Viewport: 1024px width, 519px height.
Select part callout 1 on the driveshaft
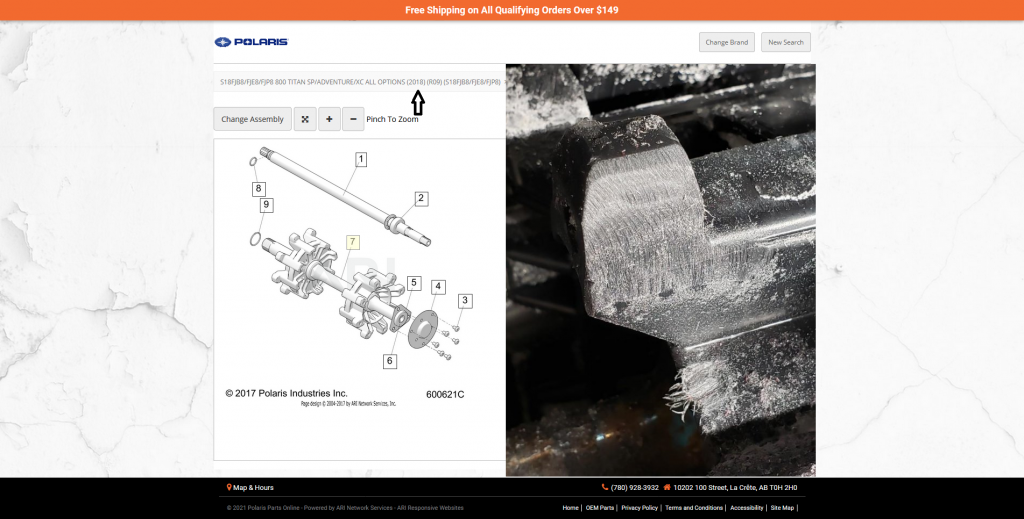361,159
